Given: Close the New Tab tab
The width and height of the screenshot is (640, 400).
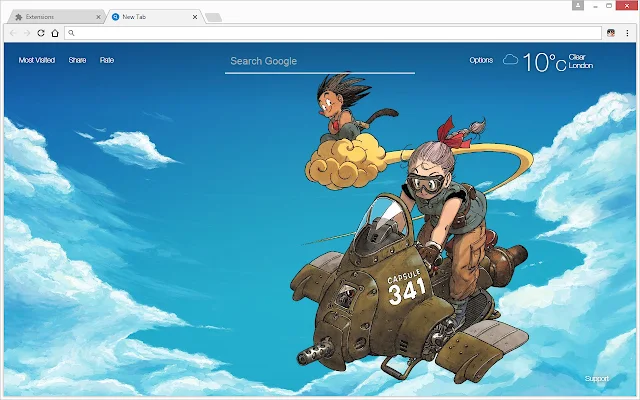Looking at the screenshot, I should [195, 17].
